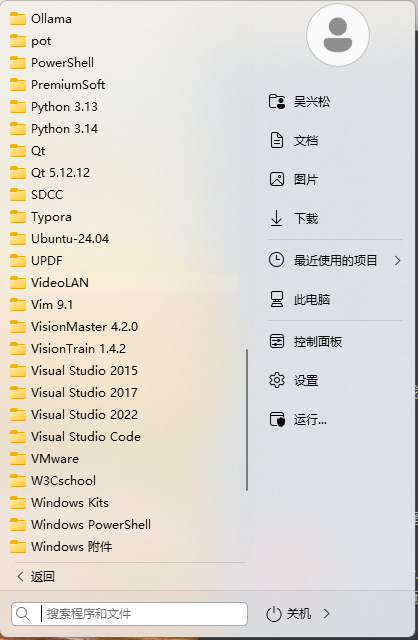Click the 搜索程序和文件 search box

(x=129, y=614)
